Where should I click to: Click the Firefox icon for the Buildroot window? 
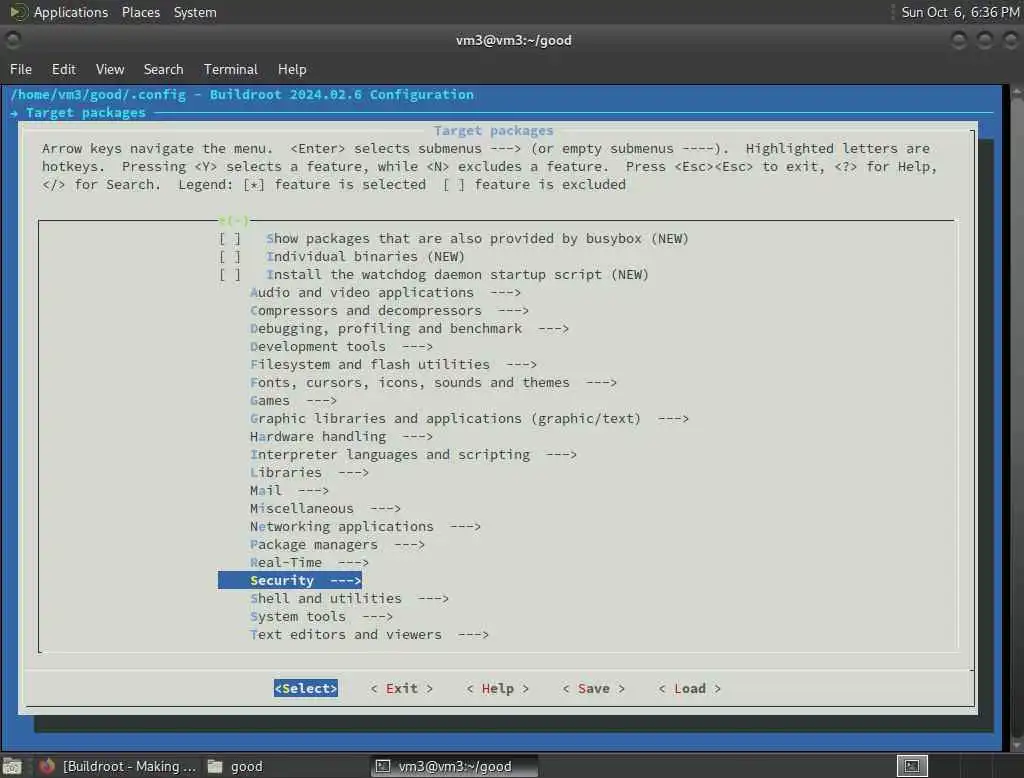tap(47, 766)
